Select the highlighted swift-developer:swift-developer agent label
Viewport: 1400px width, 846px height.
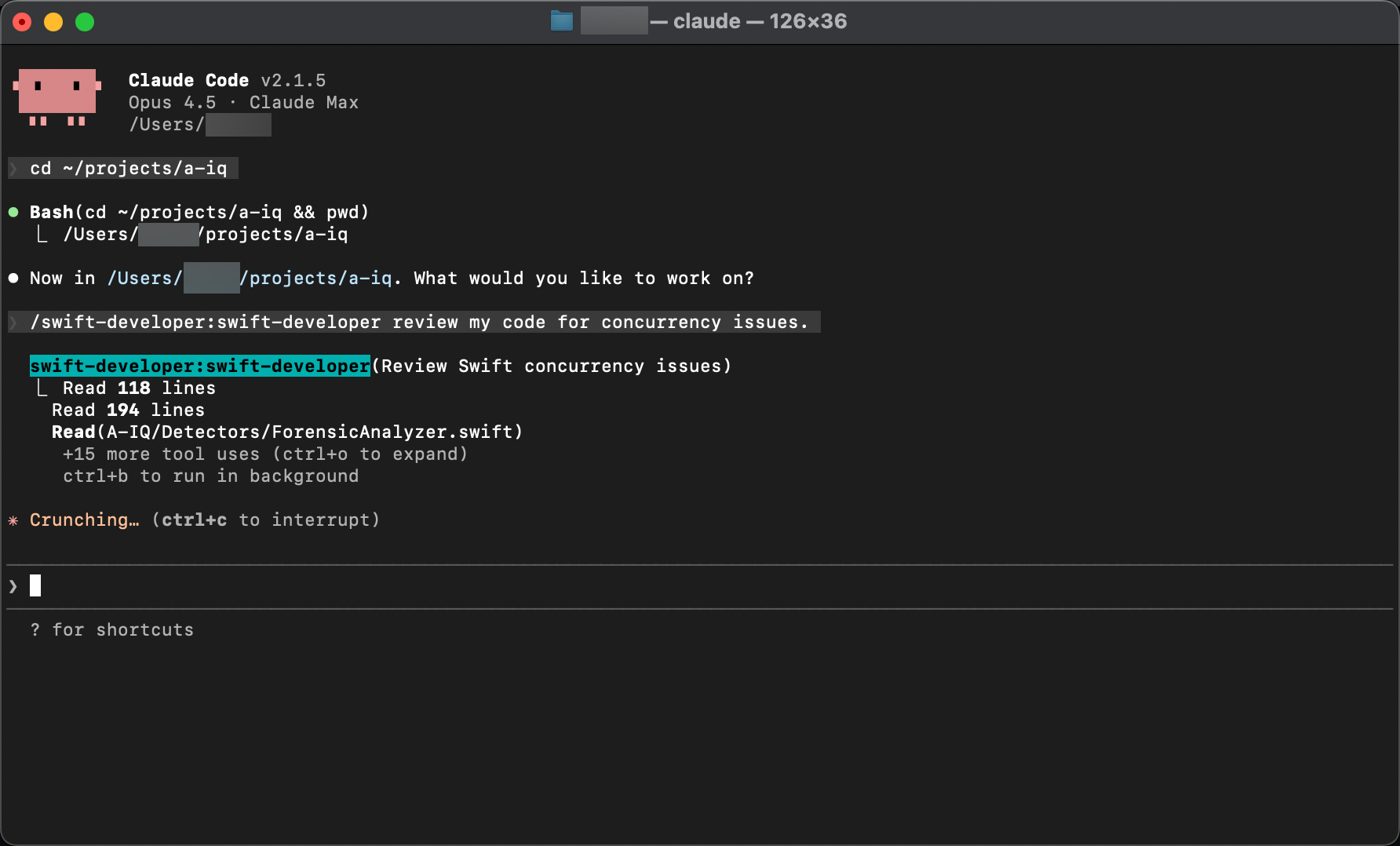[200, 366]
